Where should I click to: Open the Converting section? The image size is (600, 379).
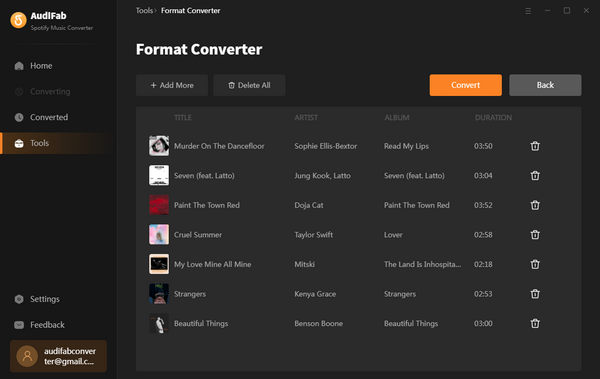click(x=42, y=91)
